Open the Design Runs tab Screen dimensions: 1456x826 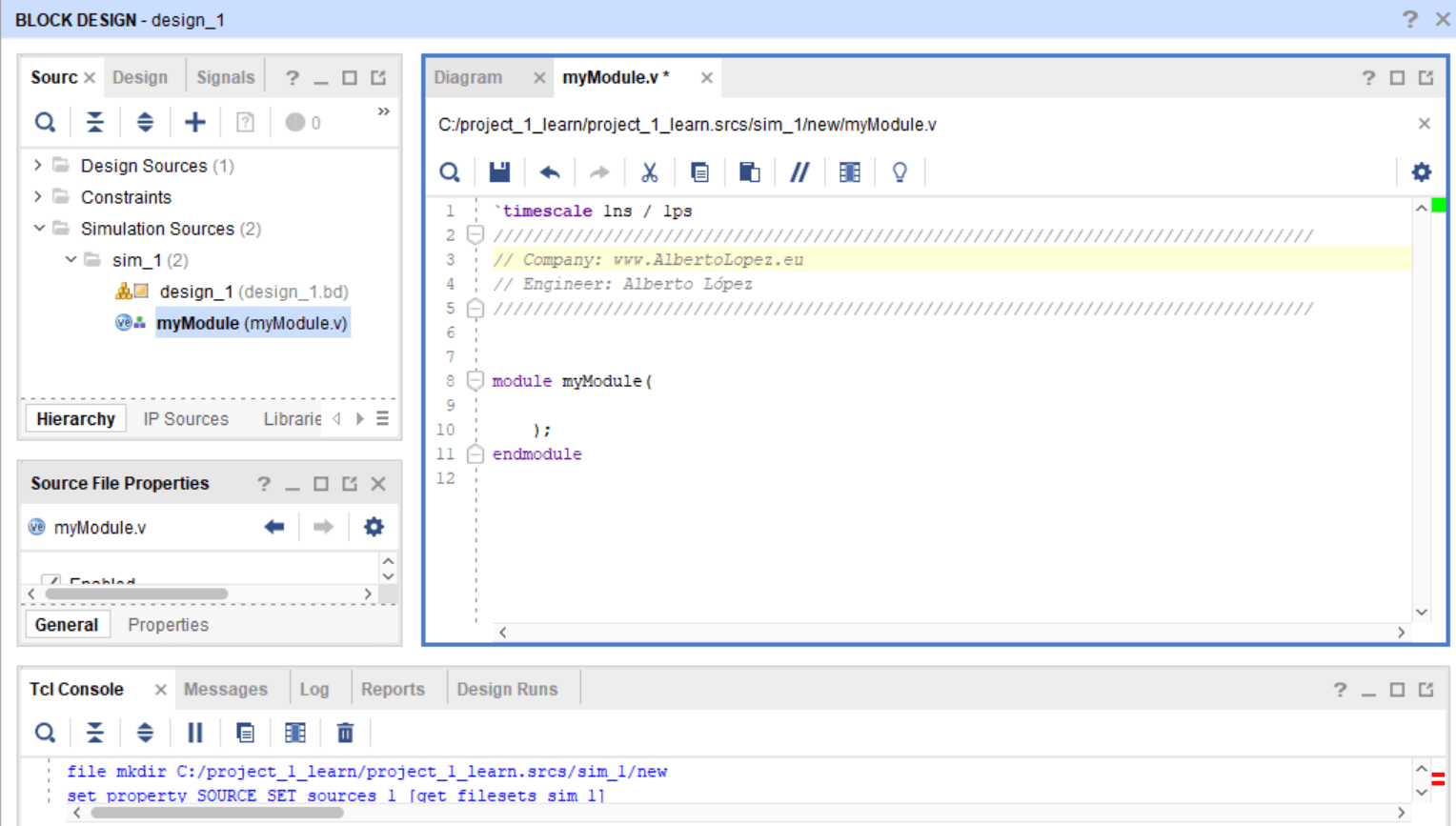pos(507,689)
